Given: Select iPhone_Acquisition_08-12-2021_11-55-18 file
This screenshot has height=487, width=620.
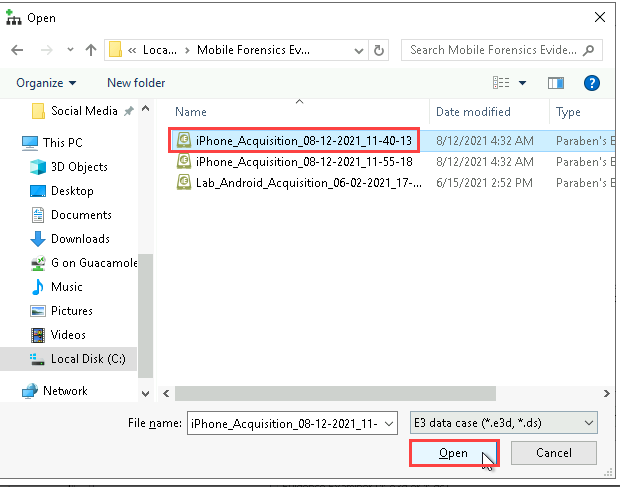Looking at the screenshot, I should (304, 162).
